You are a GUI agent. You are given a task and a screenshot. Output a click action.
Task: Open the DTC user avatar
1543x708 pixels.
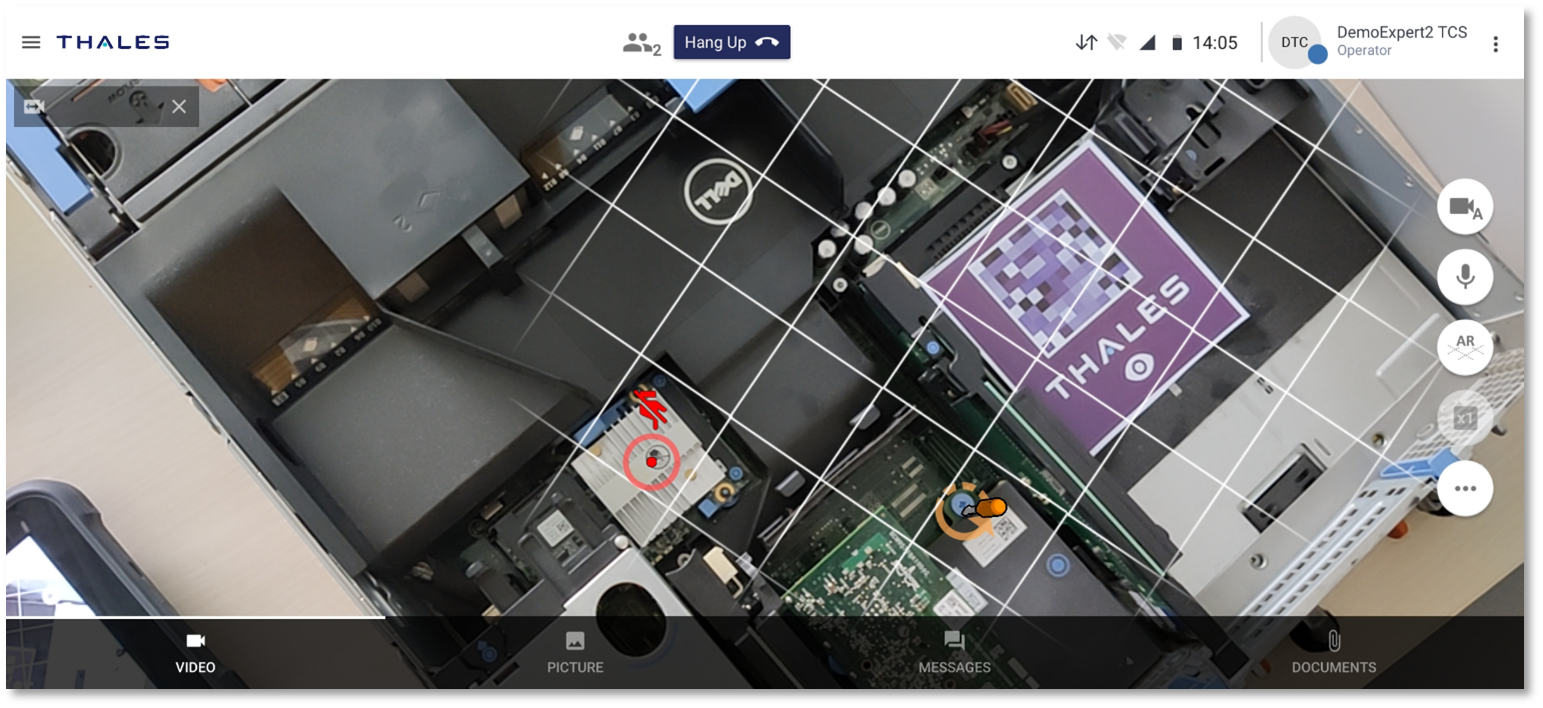click(x=1295, y=43)
